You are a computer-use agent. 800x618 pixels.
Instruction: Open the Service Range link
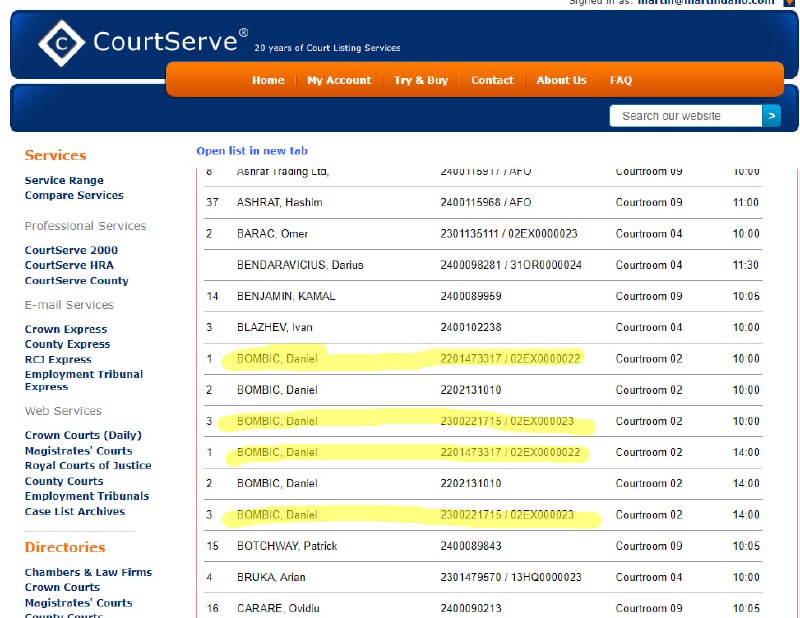[x=64, y=180]
